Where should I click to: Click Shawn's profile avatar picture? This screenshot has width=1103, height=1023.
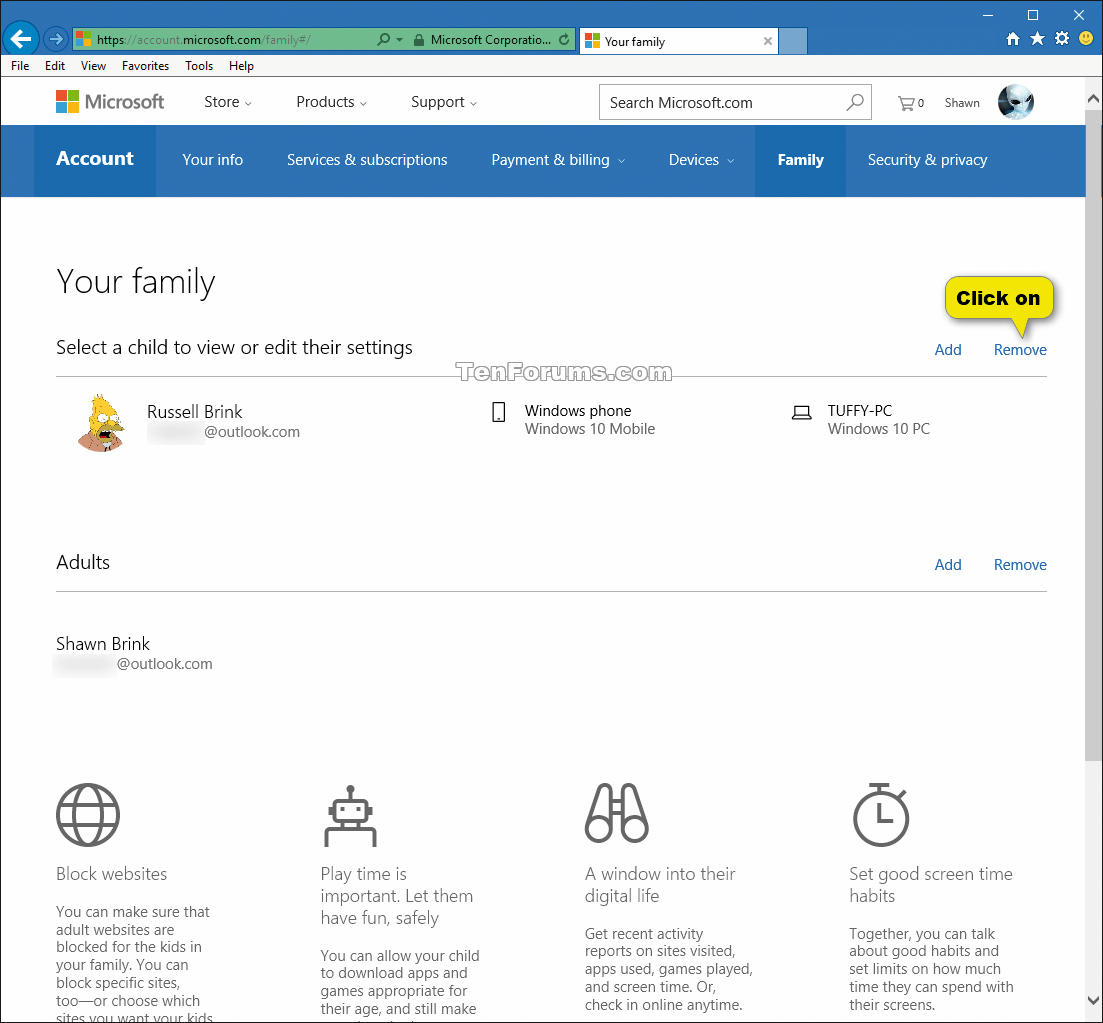click(1016, 102)
